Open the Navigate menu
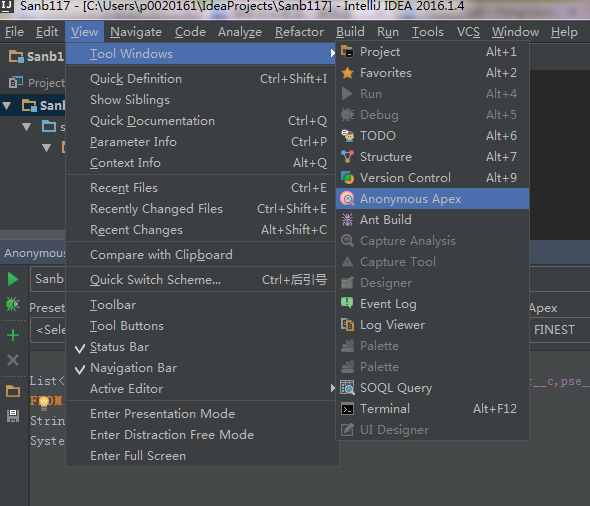The width and height of the screenshot is (590, 506). pyautogui.click(x=136, y=32)
